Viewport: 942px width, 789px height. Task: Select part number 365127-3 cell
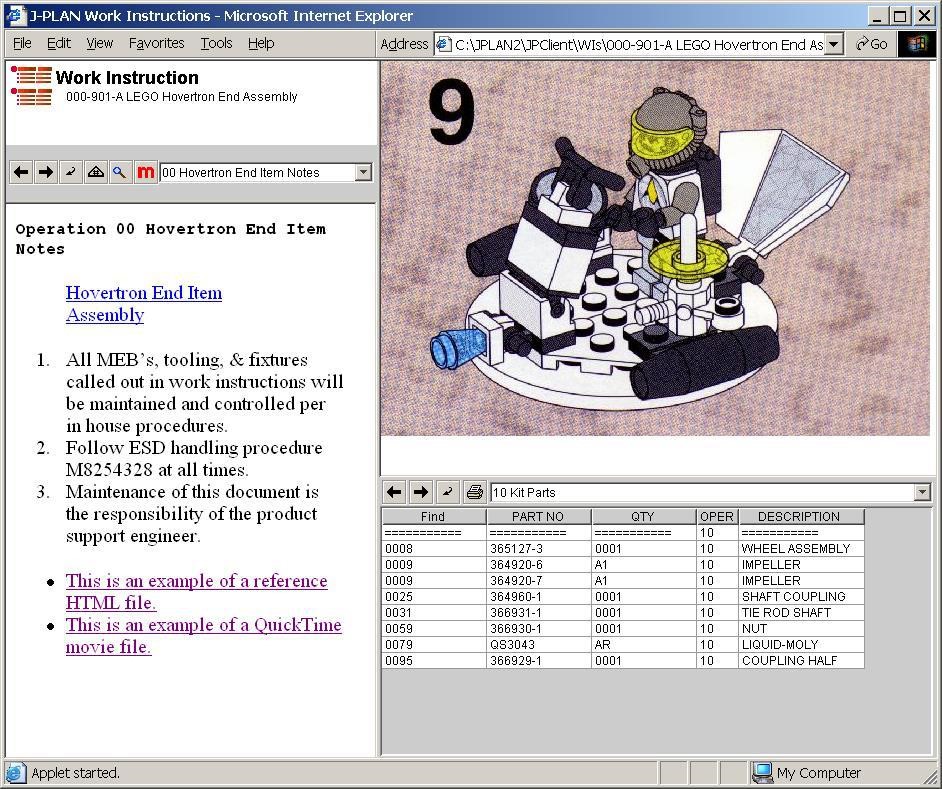(x=539, y=549)
